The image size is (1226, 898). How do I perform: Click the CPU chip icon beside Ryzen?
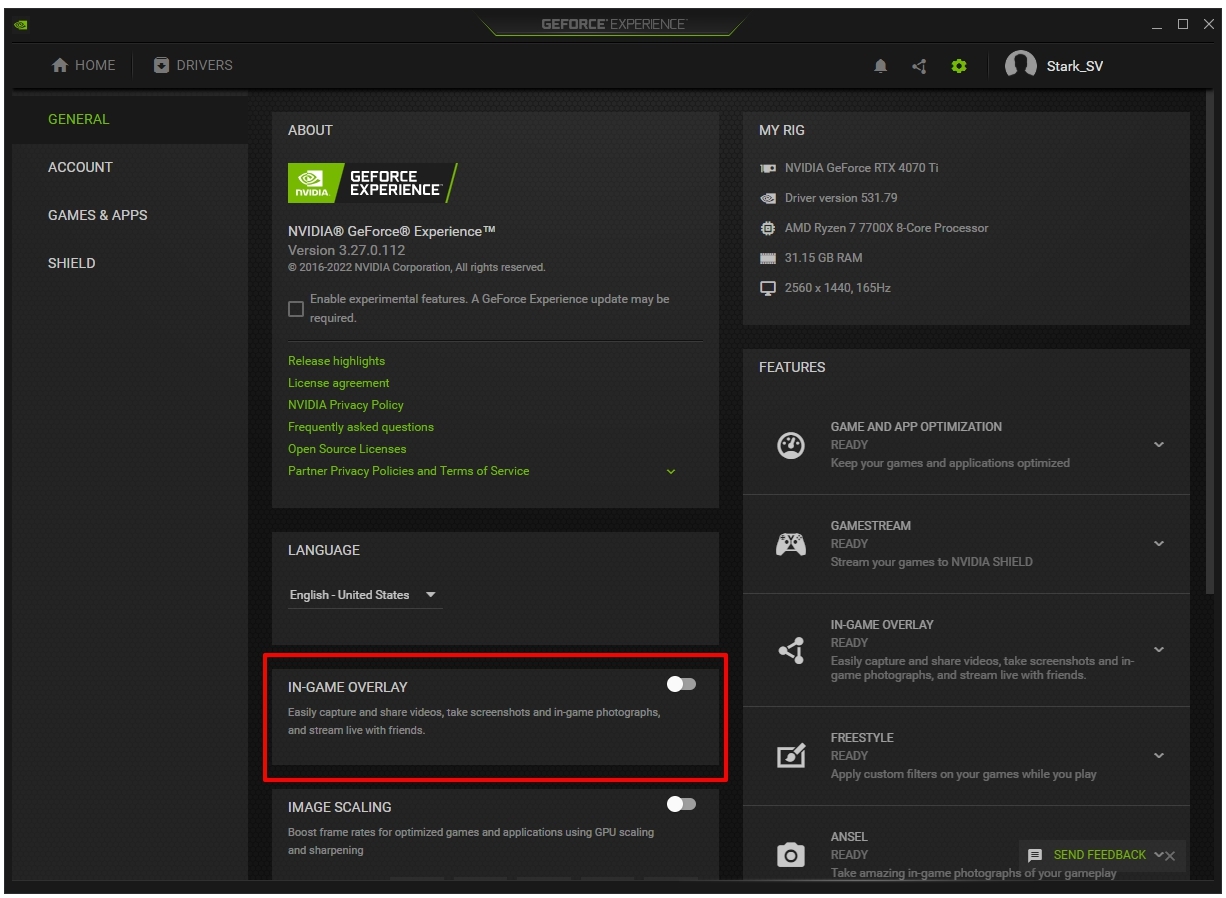click(768, 228)
